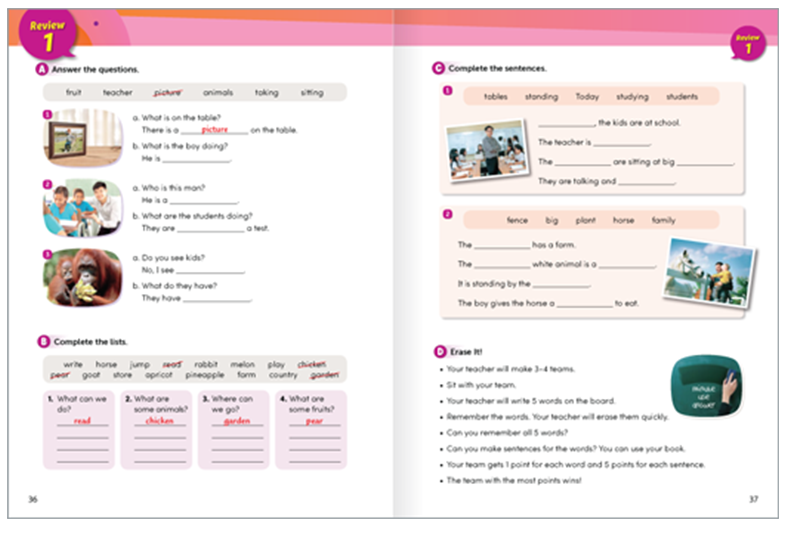The height and width of the screenshot is (533, 786).
Task: Click the word 'fruit' in section A word bank
Action: click(x=74, y=92)
